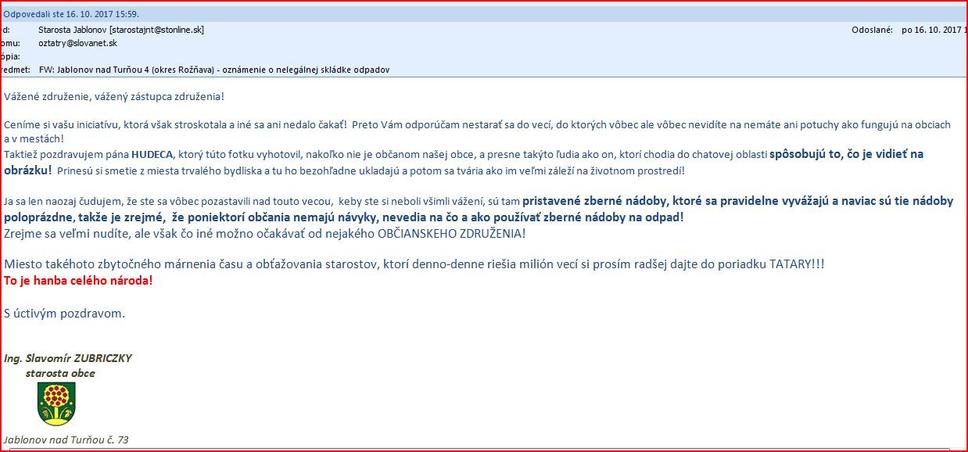968x452 pixels.
Task: Click the sentence starting 'Miesto takéhoto zbytočného márnenia'
Action: pos(414,264)
